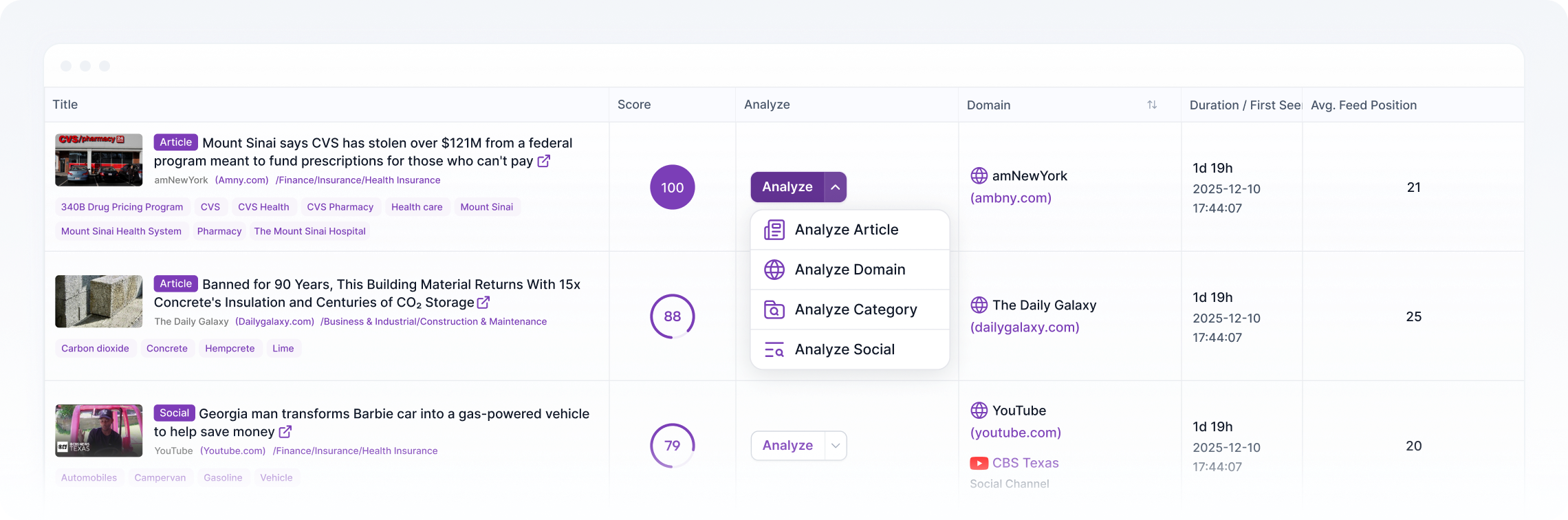
Task: Click the folder search icon of Analyze Category
Action: coord(774,310)
